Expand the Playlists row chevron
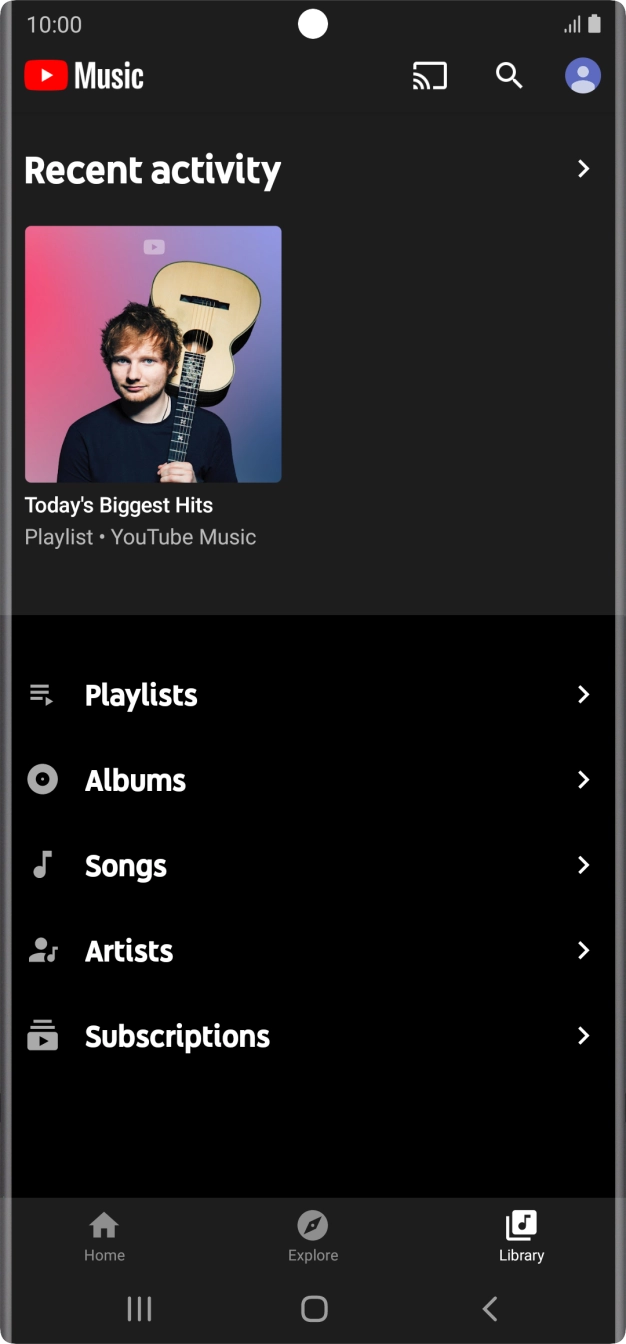Viewport: 626px width, 1344px height. [x=583, y=694]
